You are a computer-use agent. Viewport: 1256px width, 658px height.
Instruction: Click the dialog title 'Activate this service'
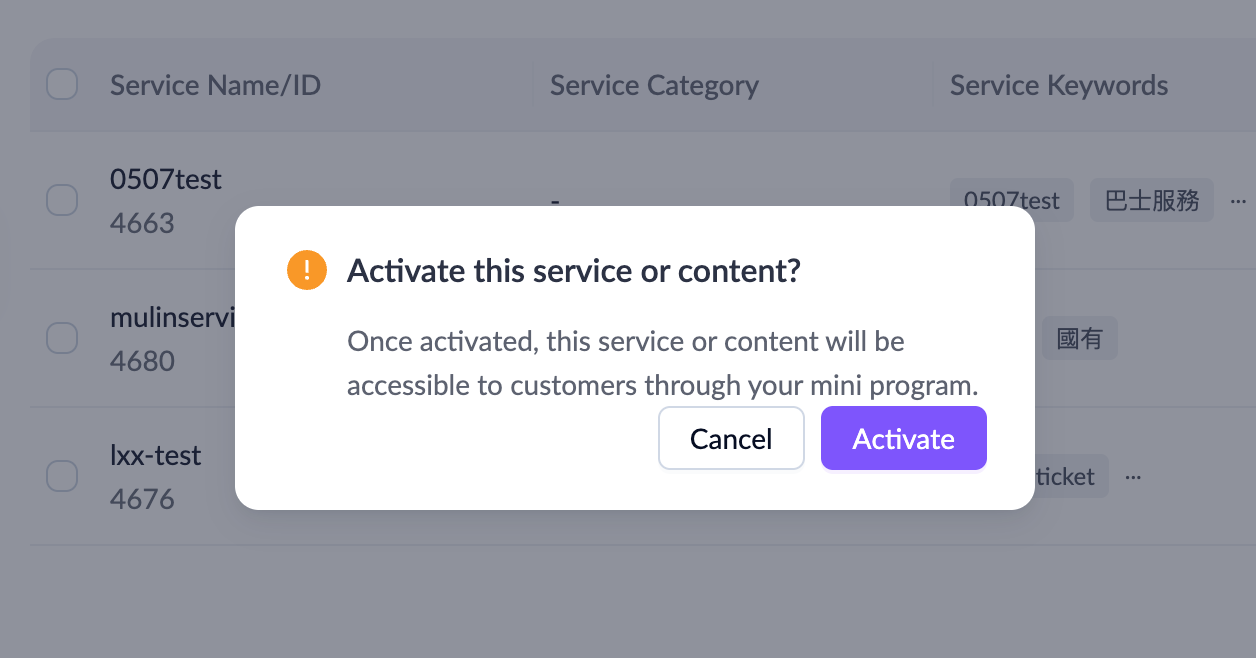point(573,270)
